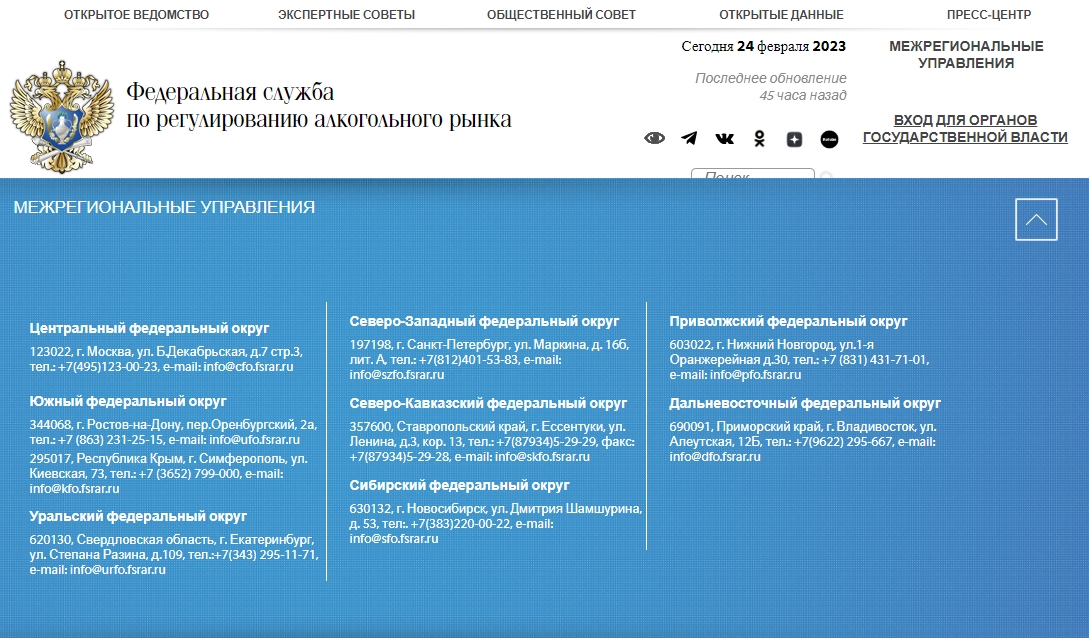Go to the ОТКРЫТЫЕ ДАННЫЕ menu item

tap(781, 15)
